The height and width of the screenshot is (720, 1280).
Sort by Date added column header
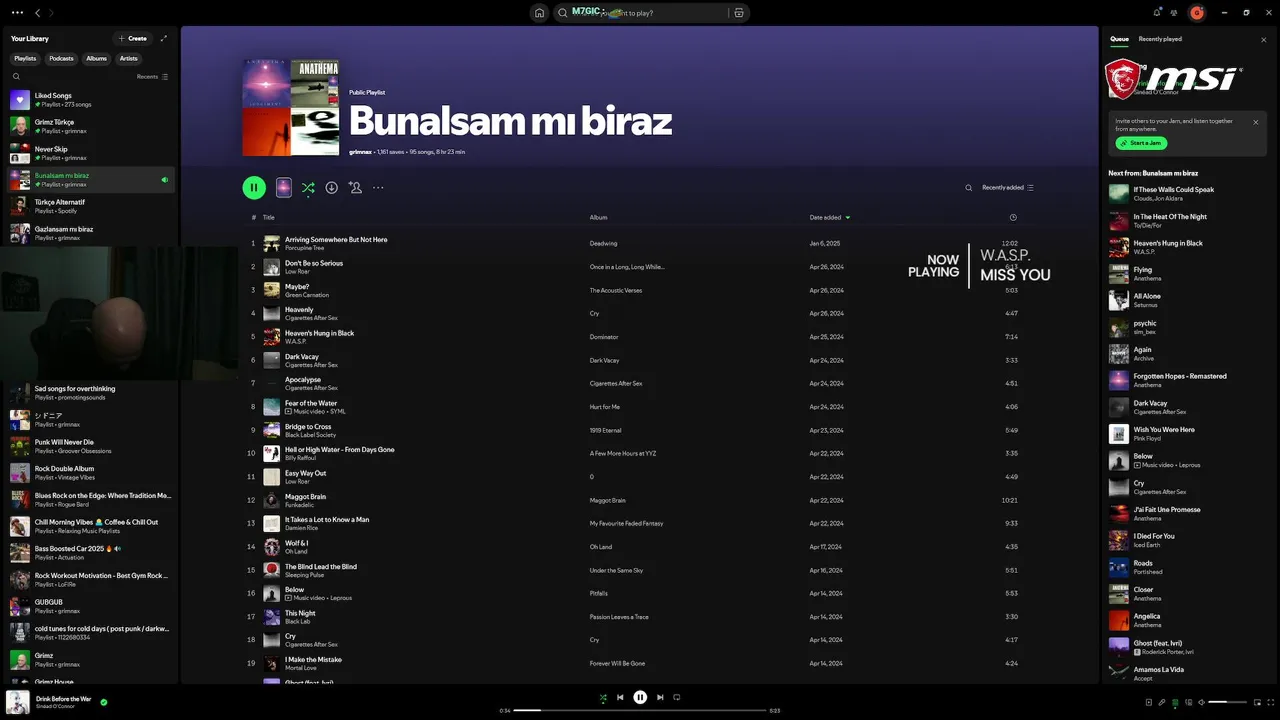(830, 217)
